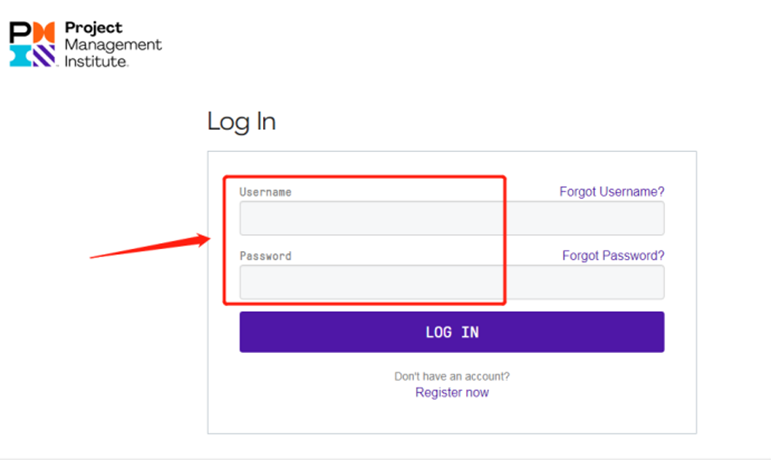The image size is (772, 460).
Task: Click the "Don't have an account?" text
Action: [452, 376]
